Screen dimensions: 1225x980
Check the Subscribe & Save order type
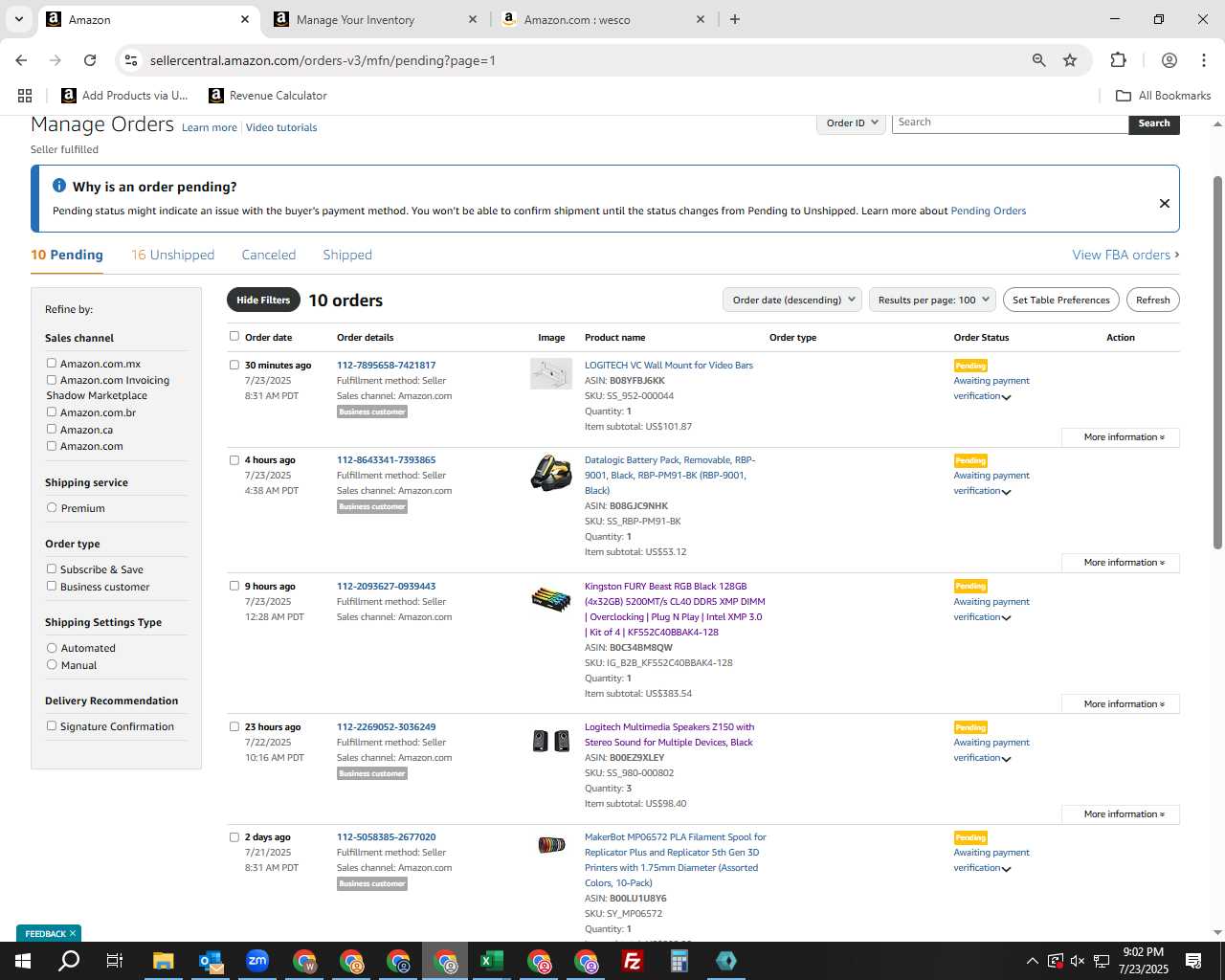[52, 568]
